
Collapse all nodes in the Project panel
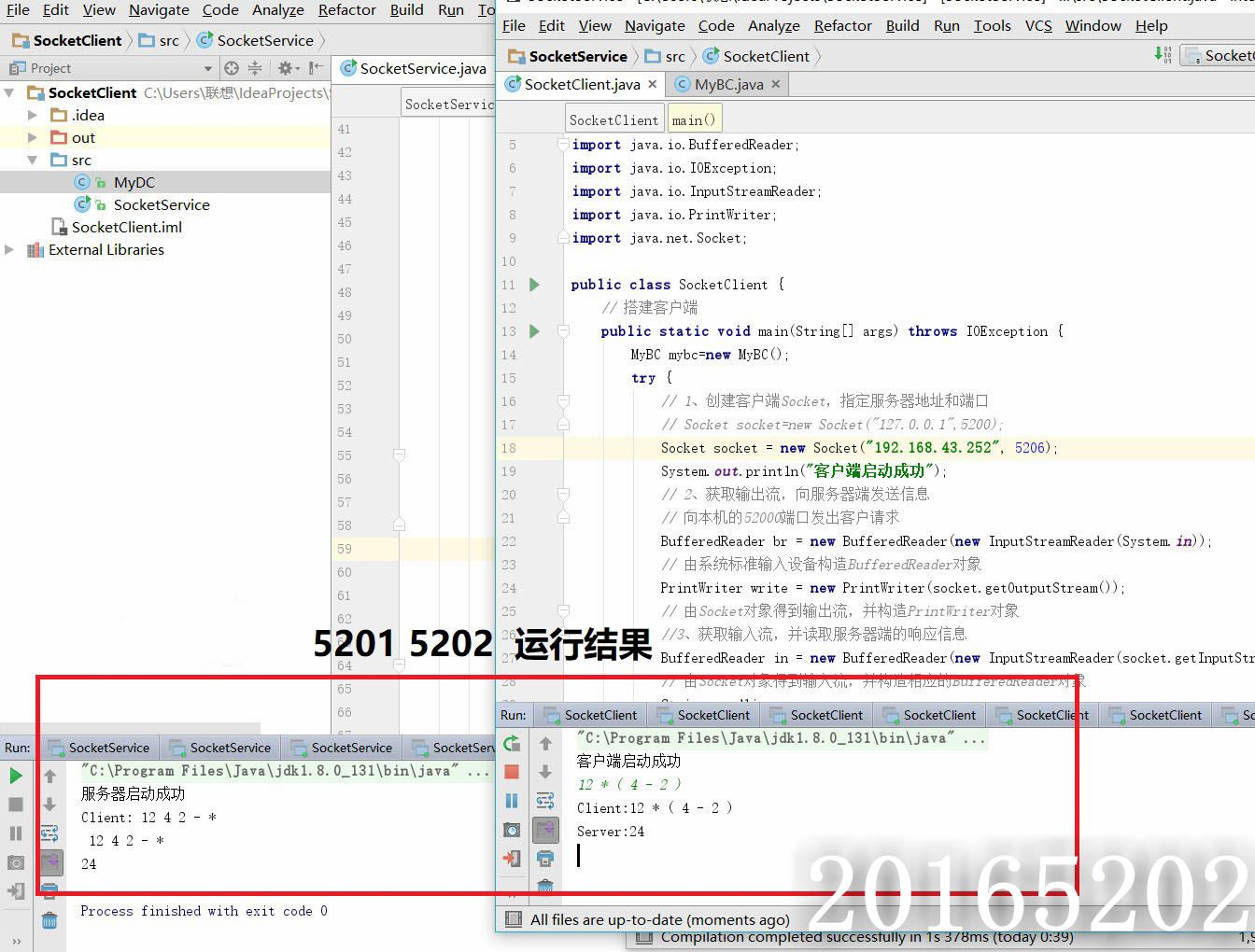pyautogui.click(x=254, y=68)
